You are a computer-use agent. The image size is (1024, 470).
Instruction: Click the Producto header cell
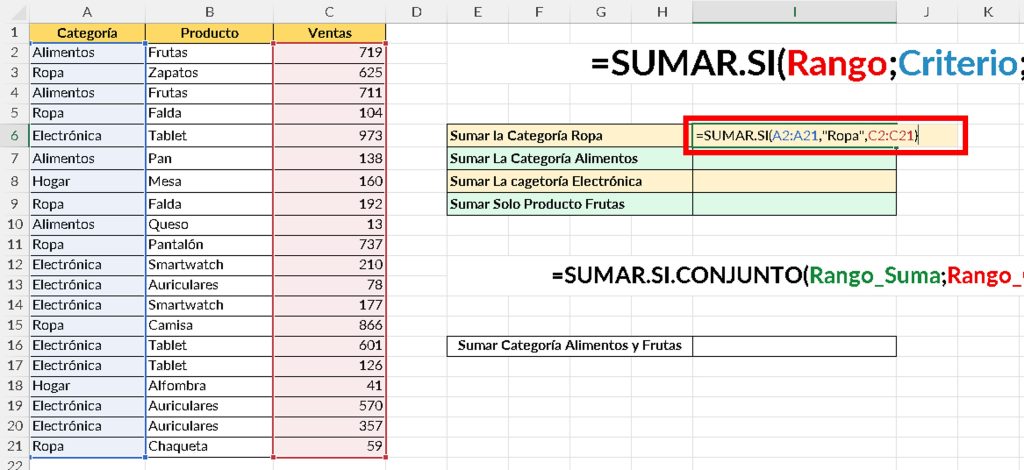(209, 32)
